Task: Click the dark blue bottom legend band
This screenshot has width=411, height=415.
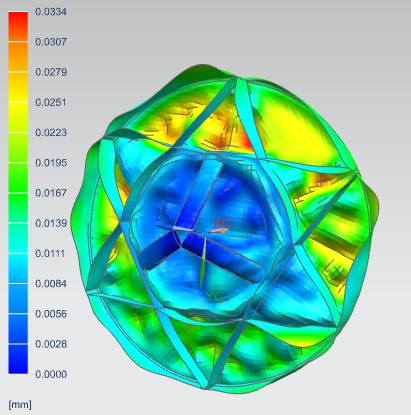Action: click(x=18, y=359)
